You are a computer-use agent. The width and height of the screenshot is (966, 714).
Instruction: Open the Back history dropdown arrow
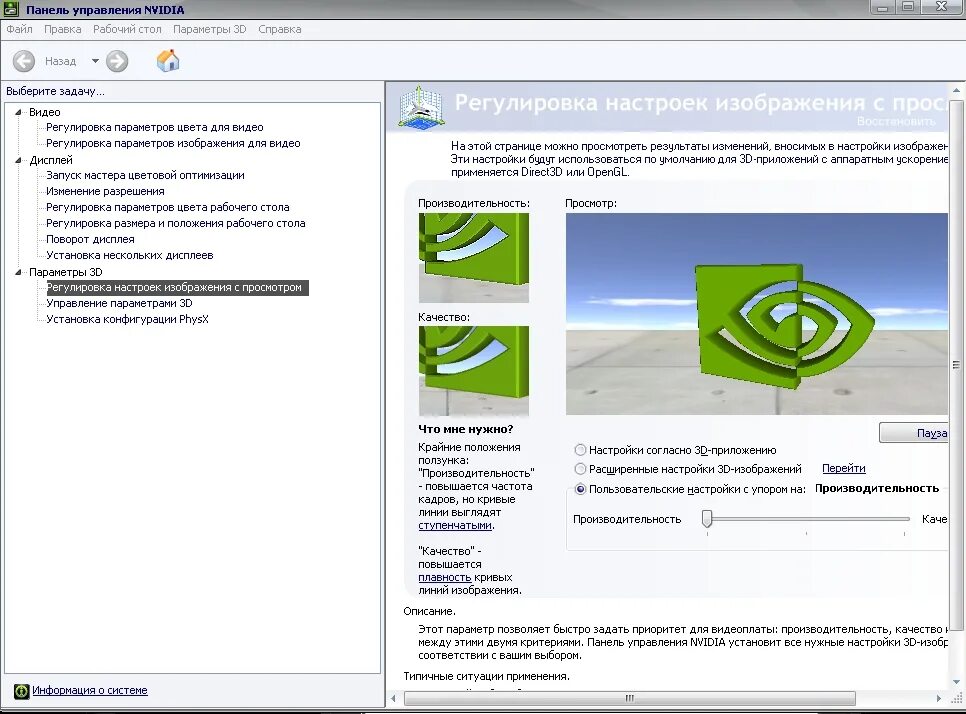tap(95, 61)
